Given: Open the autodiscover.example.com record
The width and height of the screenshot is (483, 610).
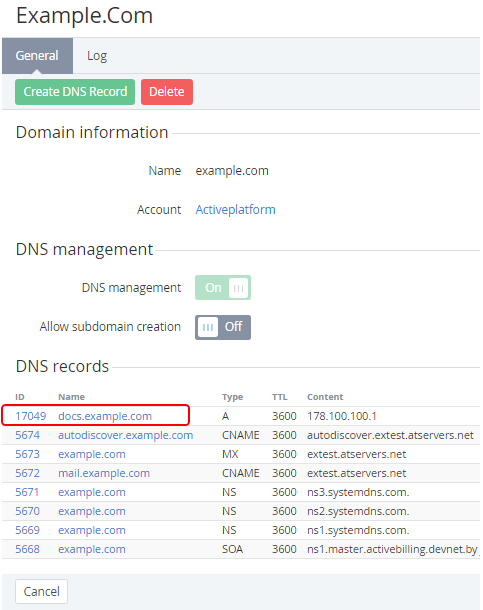Looking at the screenshot, I should pyautogui.click(x=126, y=435).
